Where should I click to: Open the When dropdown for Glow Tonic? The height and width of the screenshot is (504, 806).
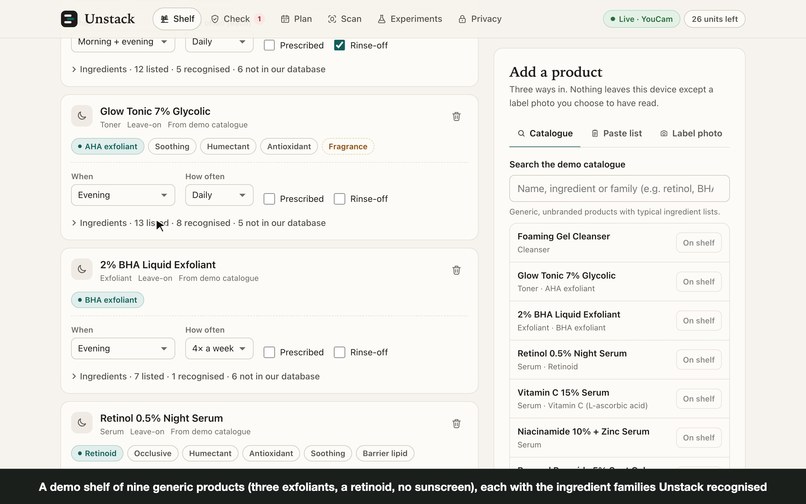[123, 195]
